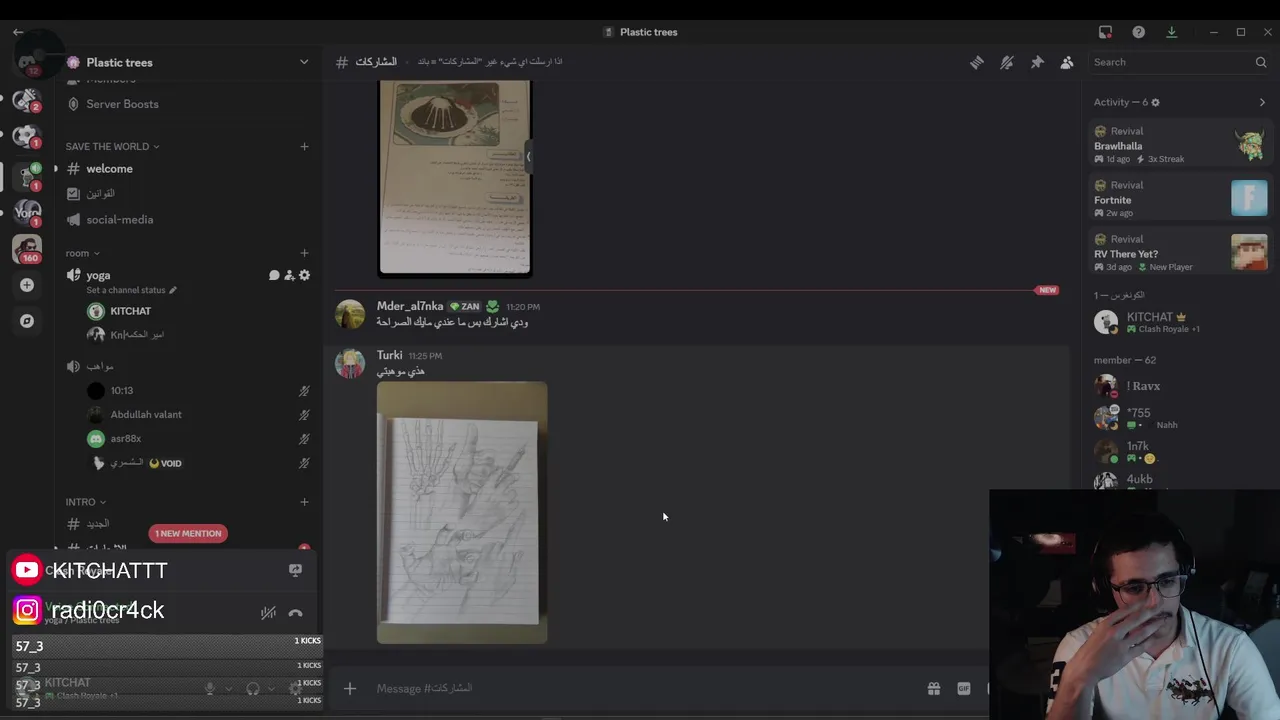Collapse the INTRO category
Screen dimensions: 1280x720
[x=103, y=502]
